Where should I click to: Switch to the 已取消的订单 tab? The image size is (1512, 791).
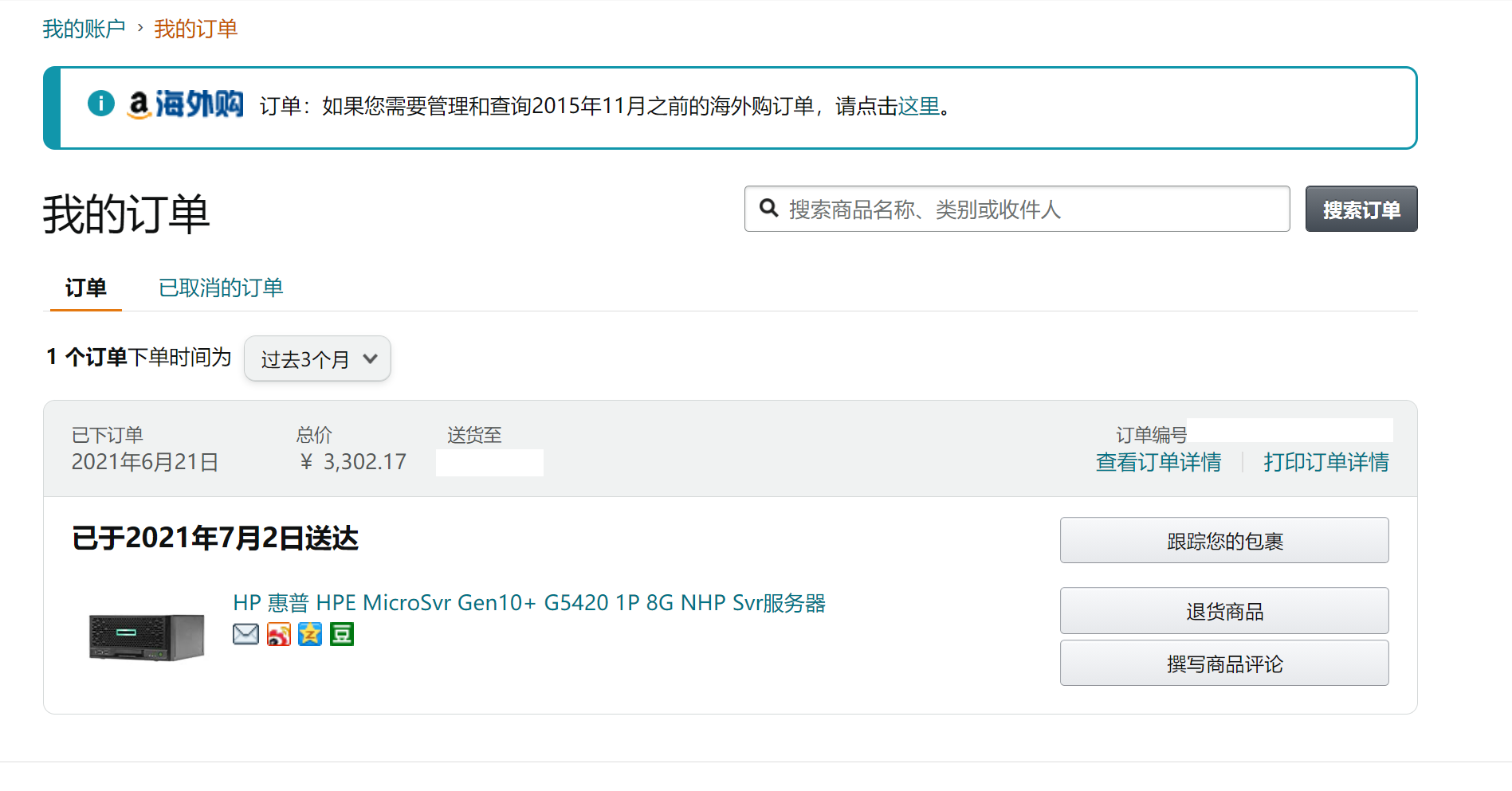(x=221, y=288)
